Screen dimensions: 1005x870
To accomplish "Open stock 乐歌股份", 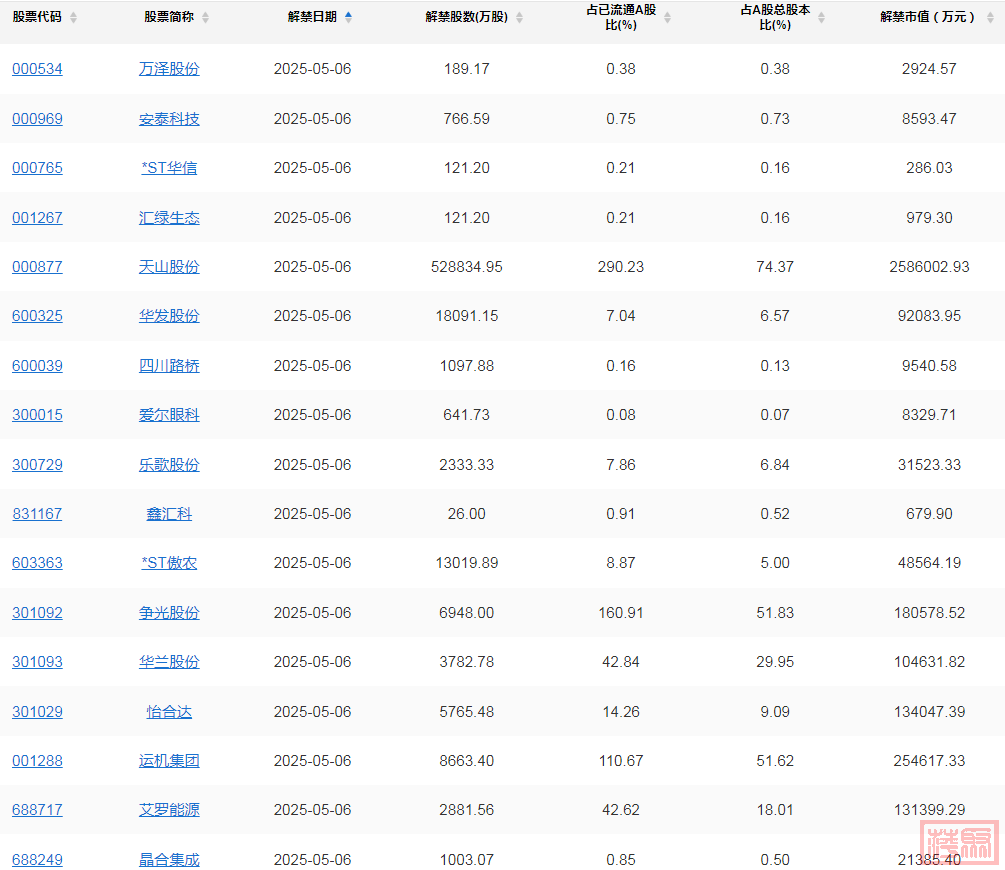I will 169,465.
